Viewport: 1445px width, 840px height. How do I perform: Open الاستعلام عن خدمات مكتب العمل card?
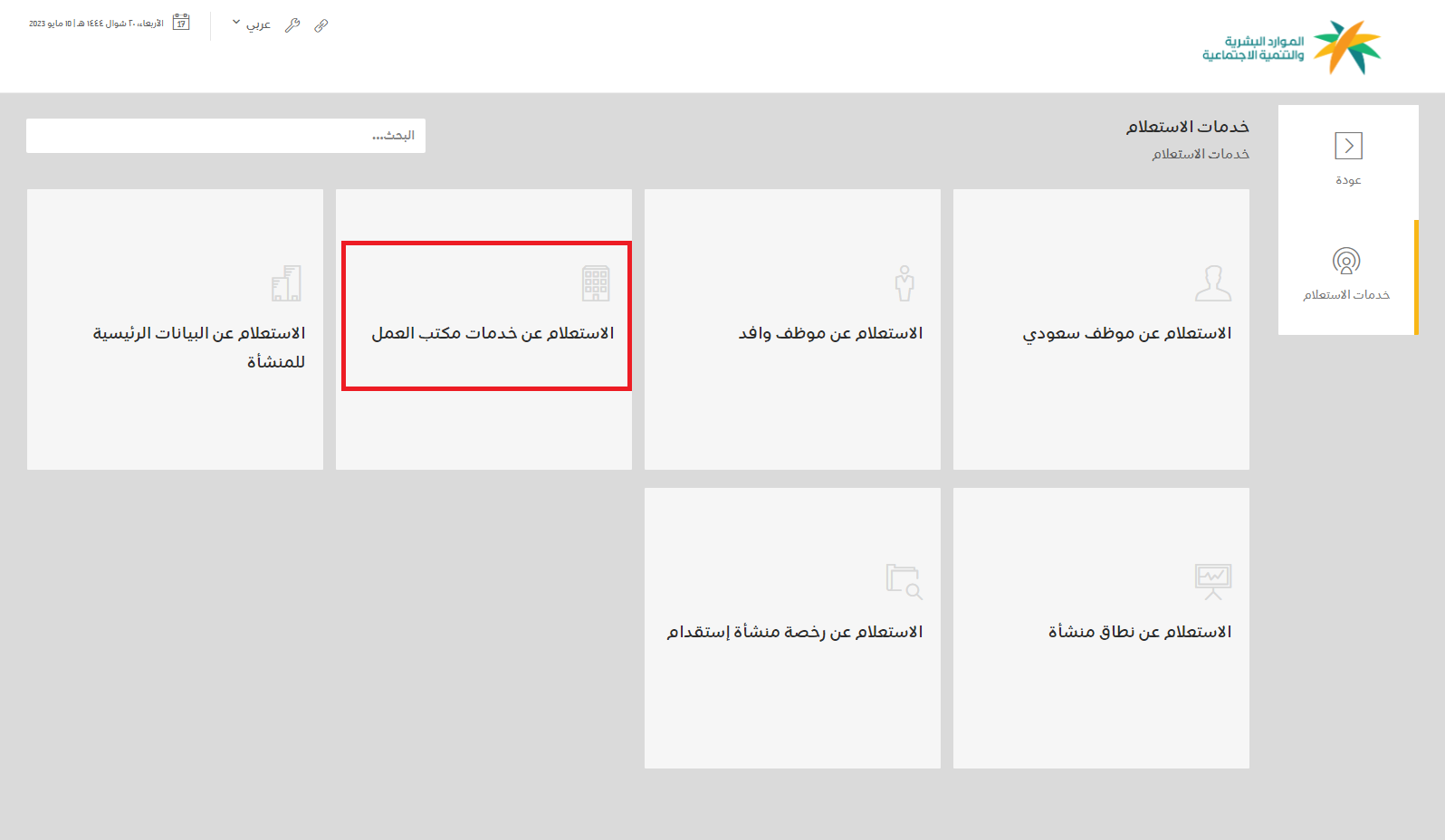tap(483, 329)
